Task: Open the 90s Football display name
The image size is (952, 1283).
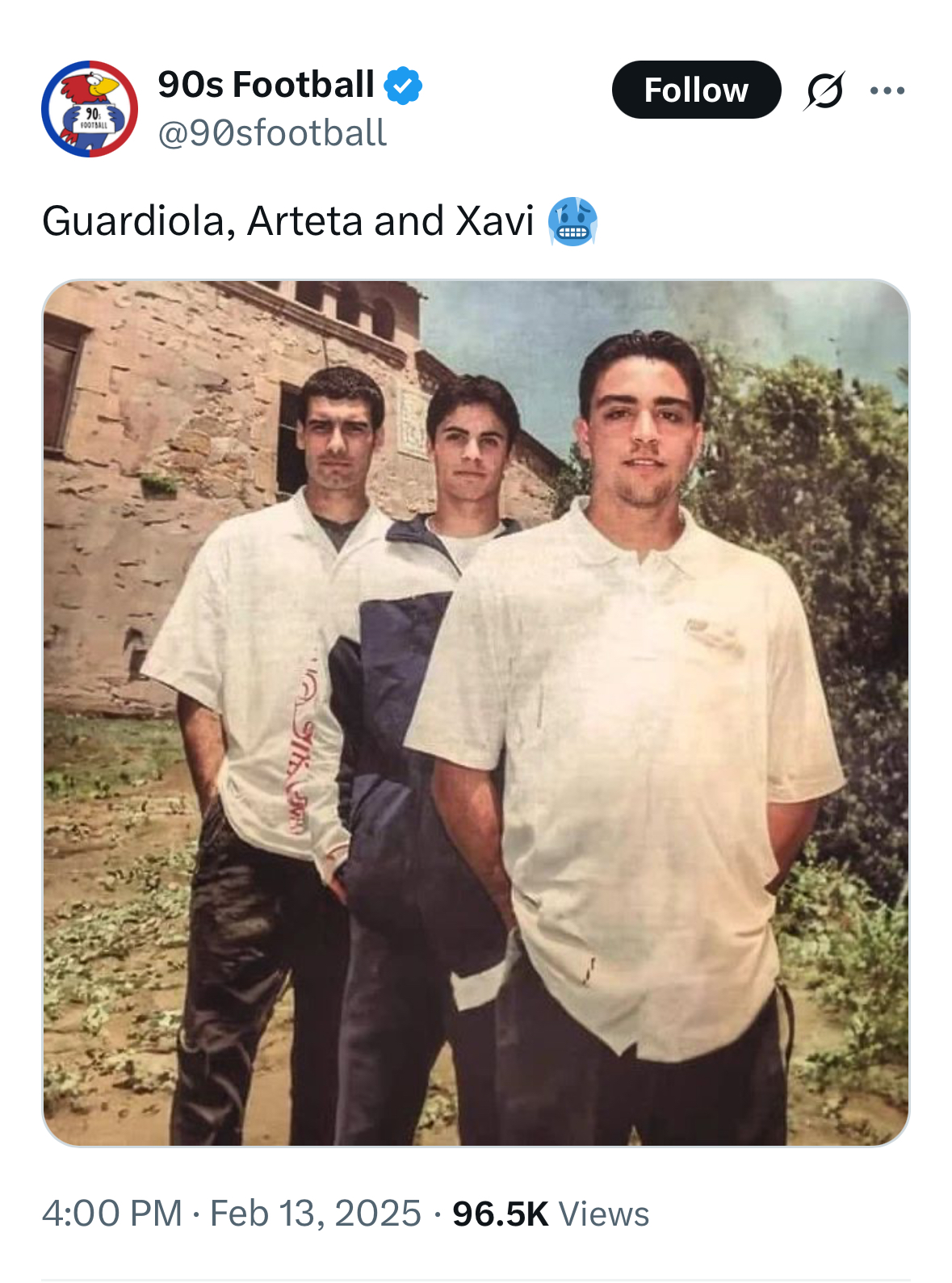Action: (x=266, y=85)
